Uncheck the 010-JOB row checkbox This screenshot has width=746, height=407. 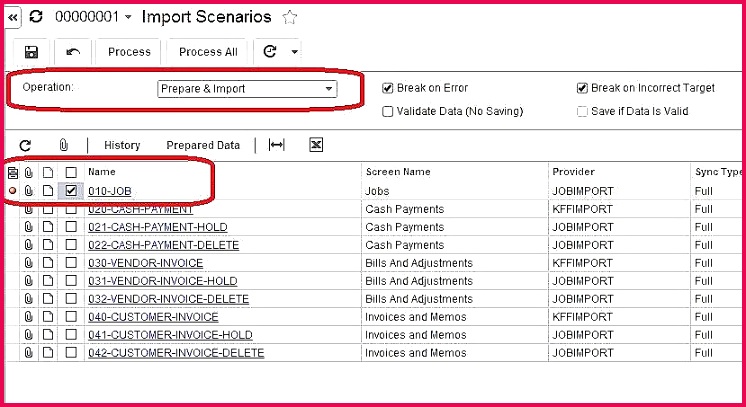[71, 190]
